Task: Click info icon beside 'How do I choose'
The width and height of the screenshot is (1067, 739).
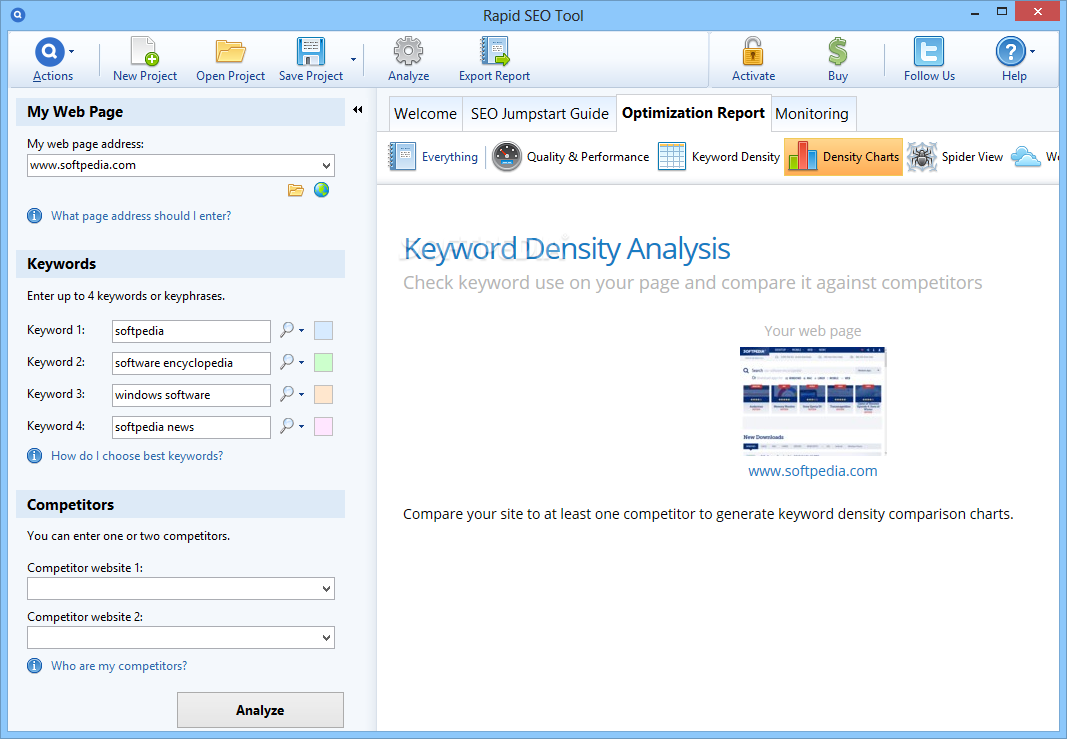Action: (34, 456)
